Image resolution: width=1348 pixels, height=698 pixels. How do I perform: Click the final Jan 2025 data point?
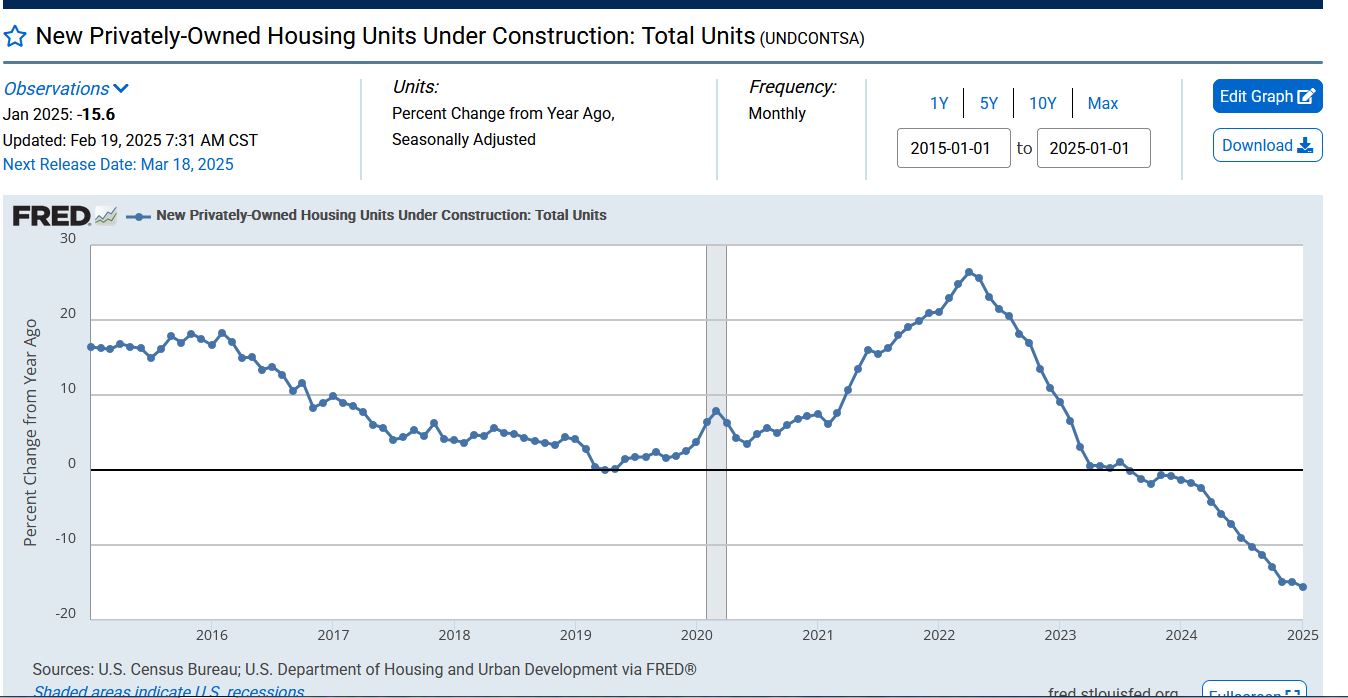[1302, 587]
